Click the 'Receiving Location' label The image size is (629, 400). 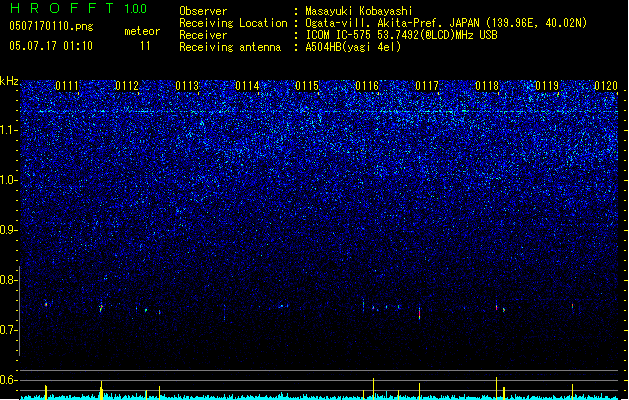(233, 23)
